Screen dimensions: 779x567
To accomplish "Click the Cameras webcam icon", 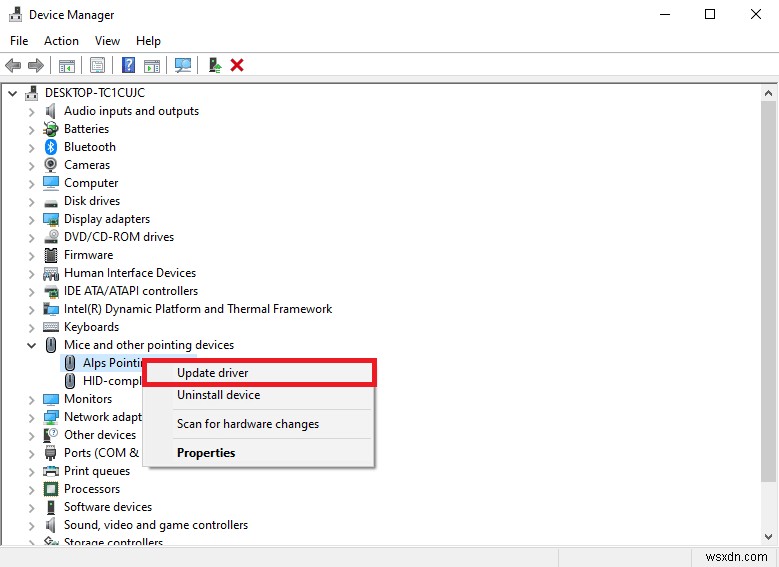I will click(x=51, y=164).
